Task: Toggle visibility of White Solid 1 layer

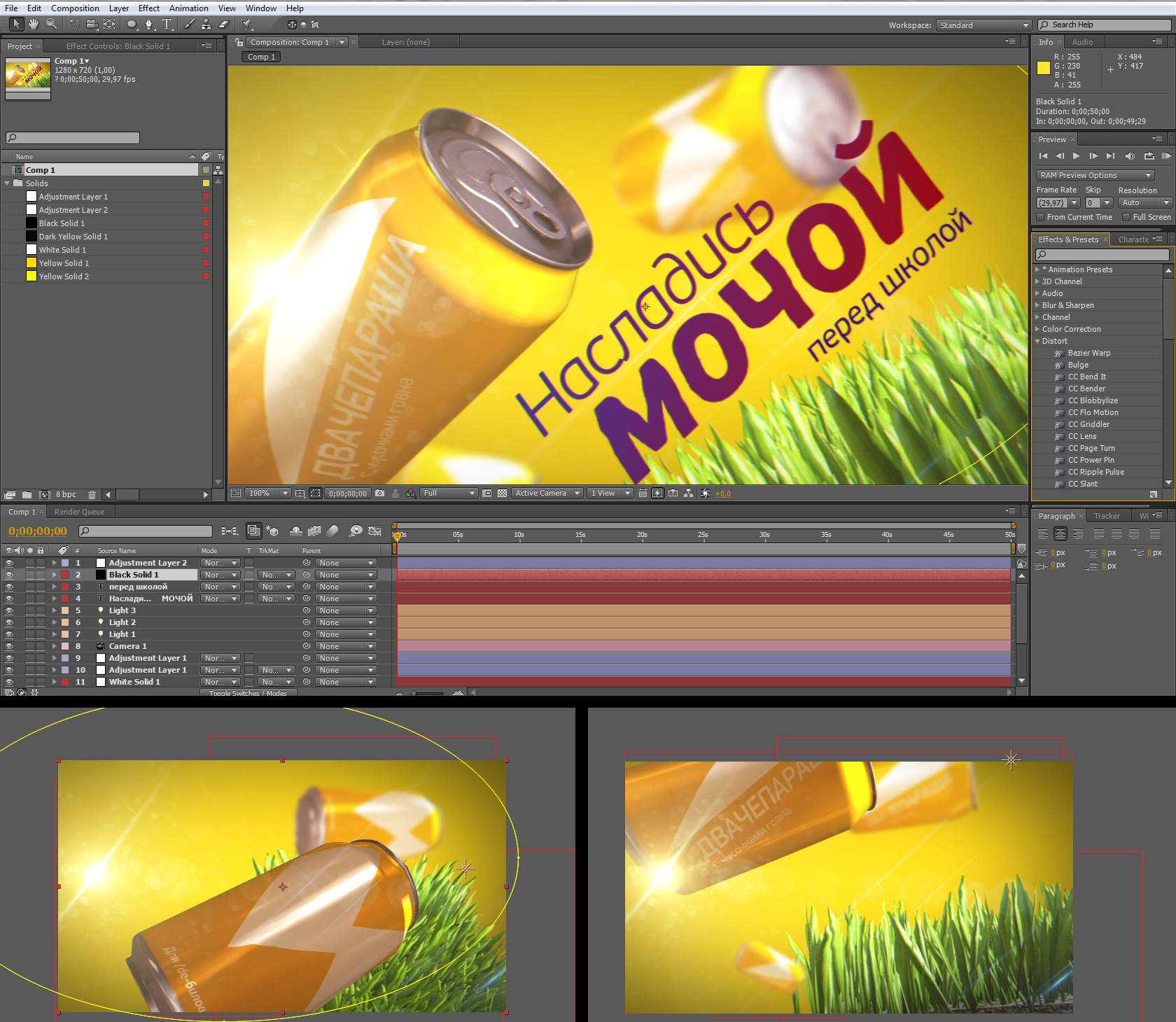Action: click(x=9, y=682)
